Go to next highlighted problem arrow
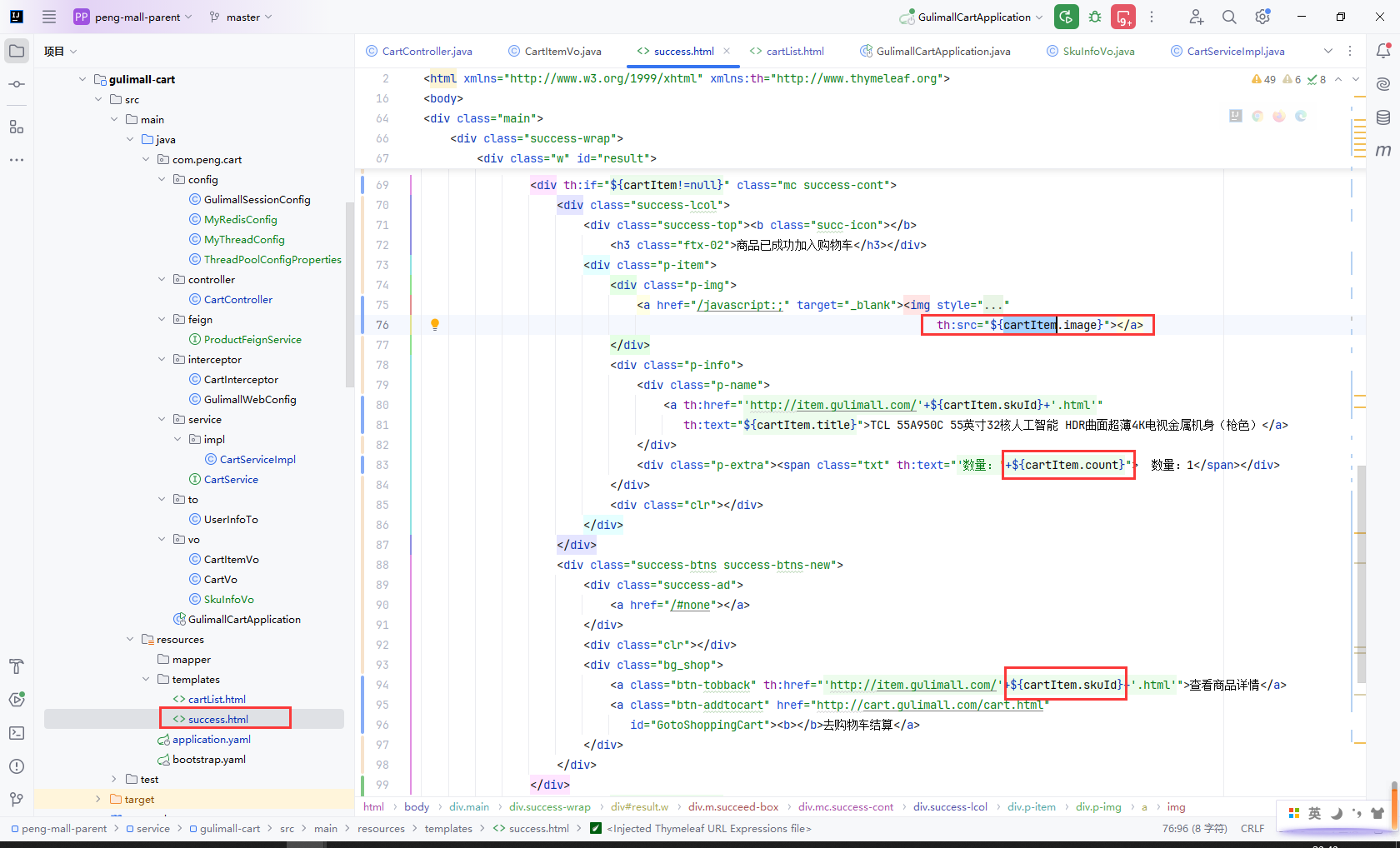 point(1356,79)
